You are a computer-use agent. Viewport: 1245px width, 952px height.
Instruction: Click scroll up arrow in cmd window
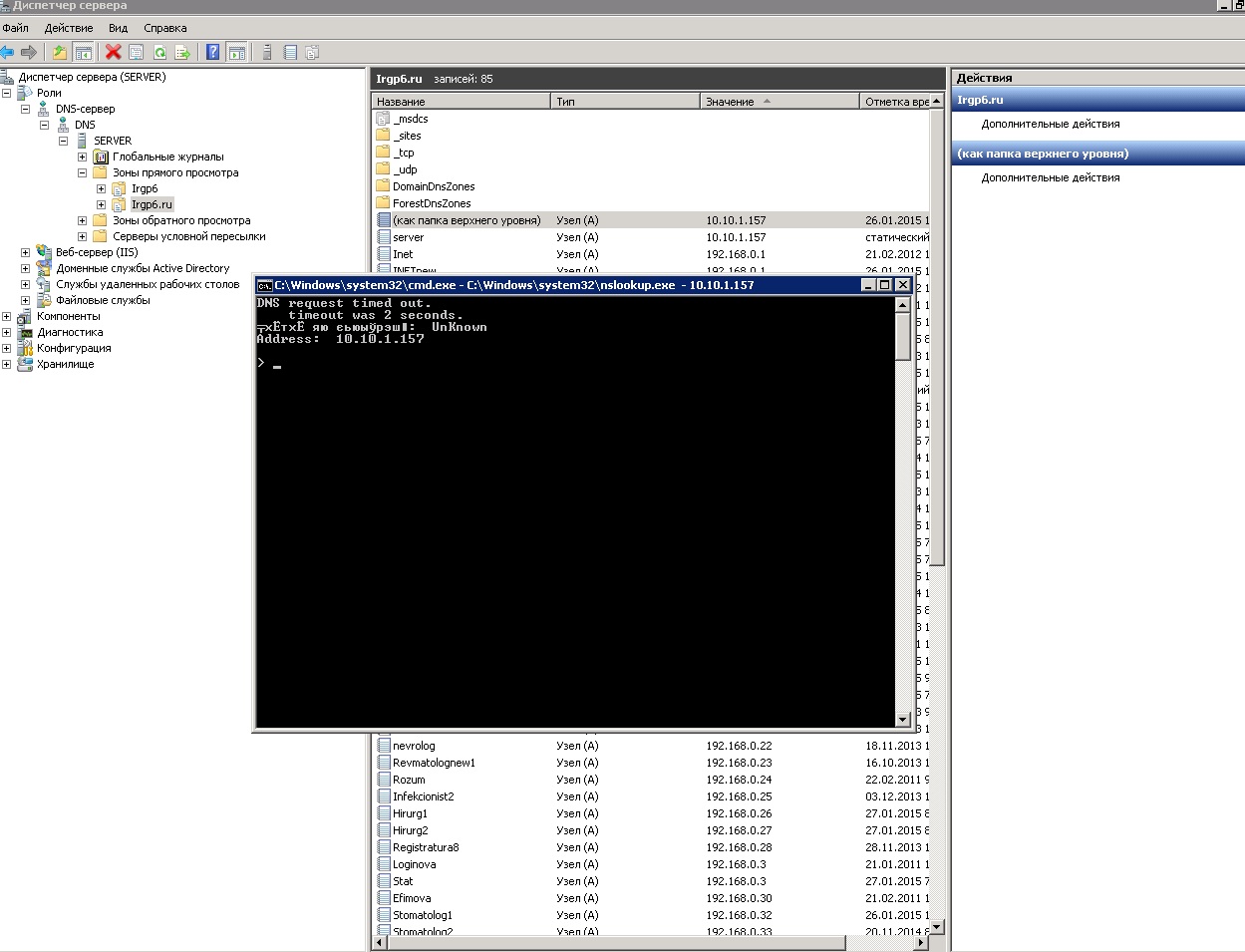903,305
